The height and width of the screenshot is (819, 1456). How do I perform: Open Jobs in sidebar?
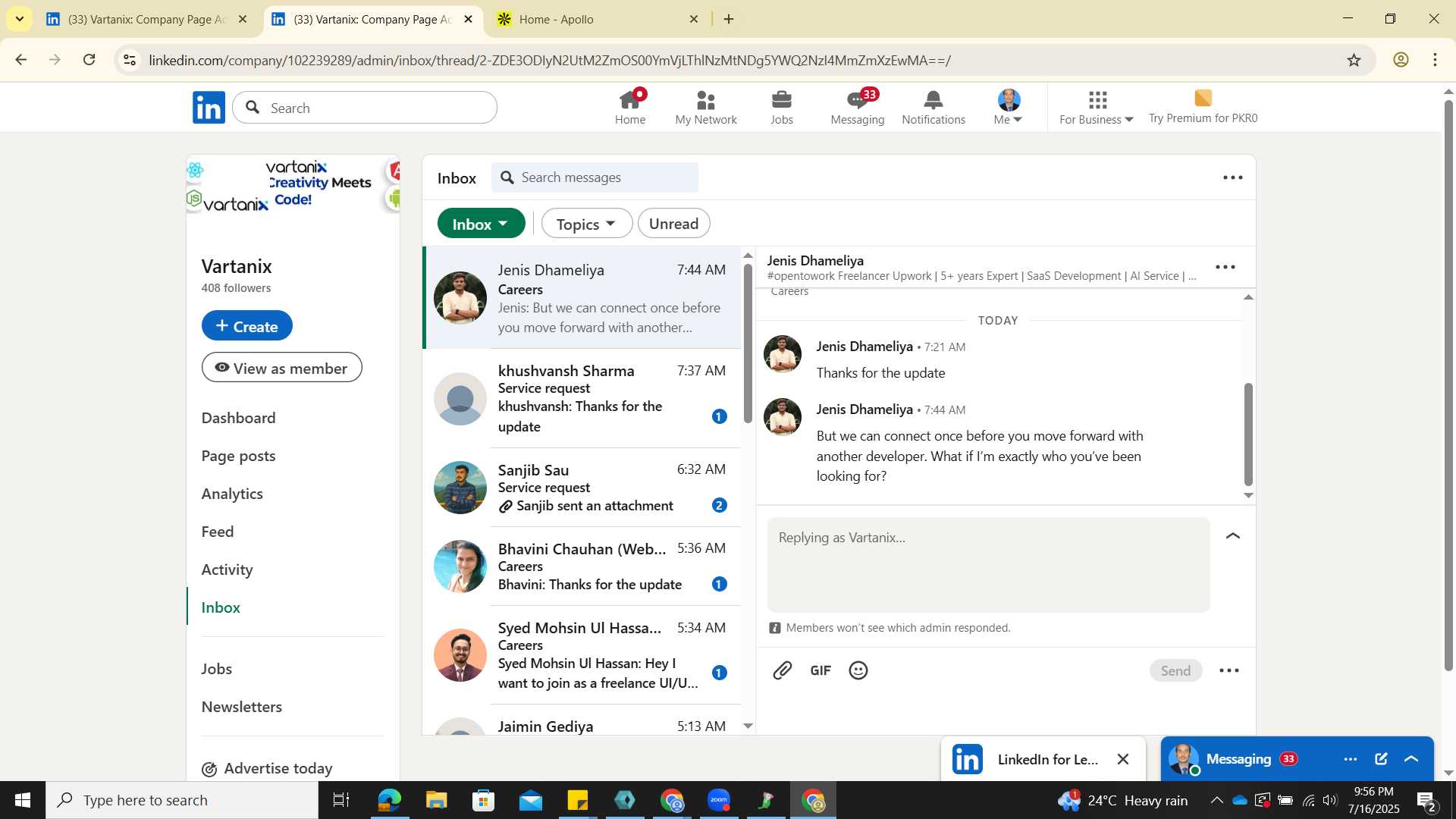point(217,669)
